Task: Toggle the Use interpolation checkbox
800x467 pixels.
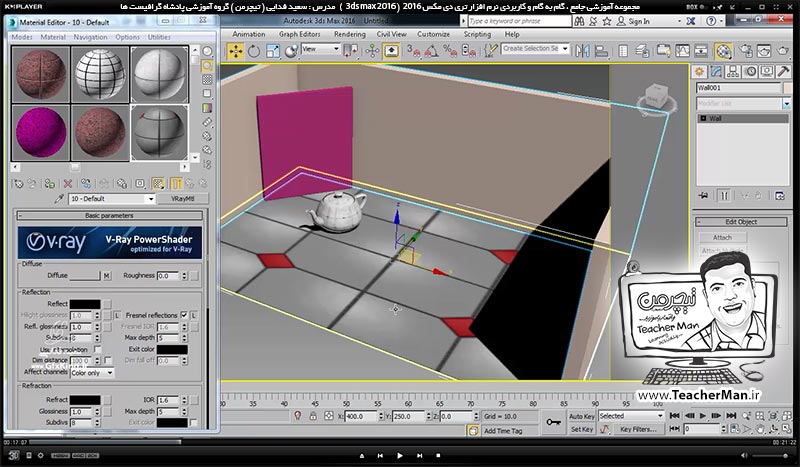Action: click(97, 350)
